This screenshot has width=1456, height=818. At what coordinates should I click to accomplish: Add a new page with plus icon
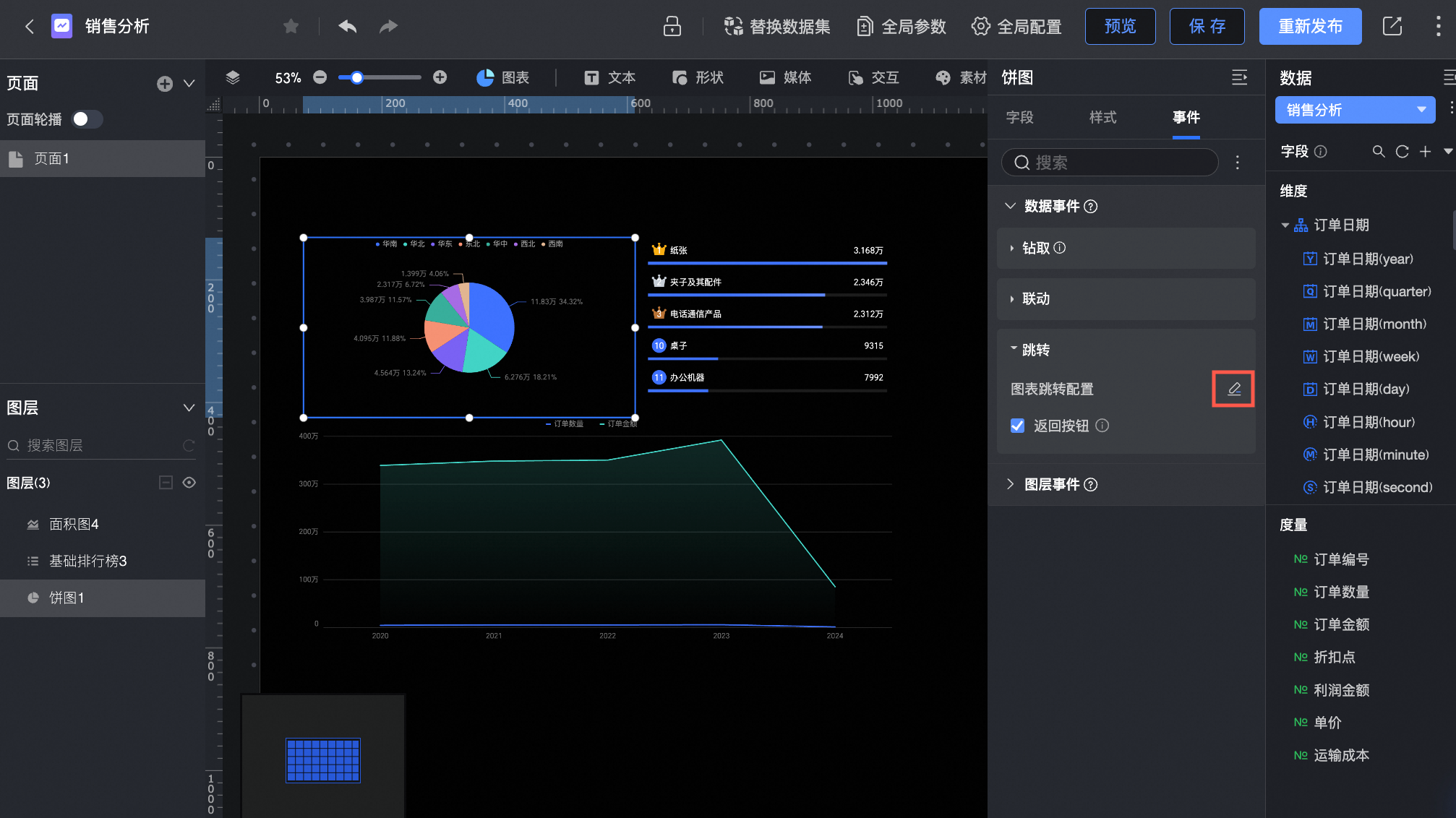pyautogui.click(x=165, y=84)
